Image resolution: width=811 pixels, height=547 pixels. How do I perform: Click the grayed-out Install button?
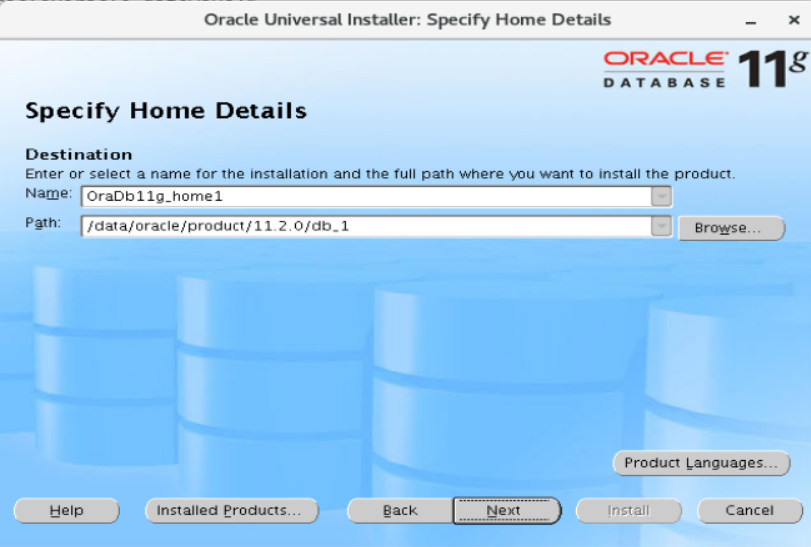[x=628, y=511]
